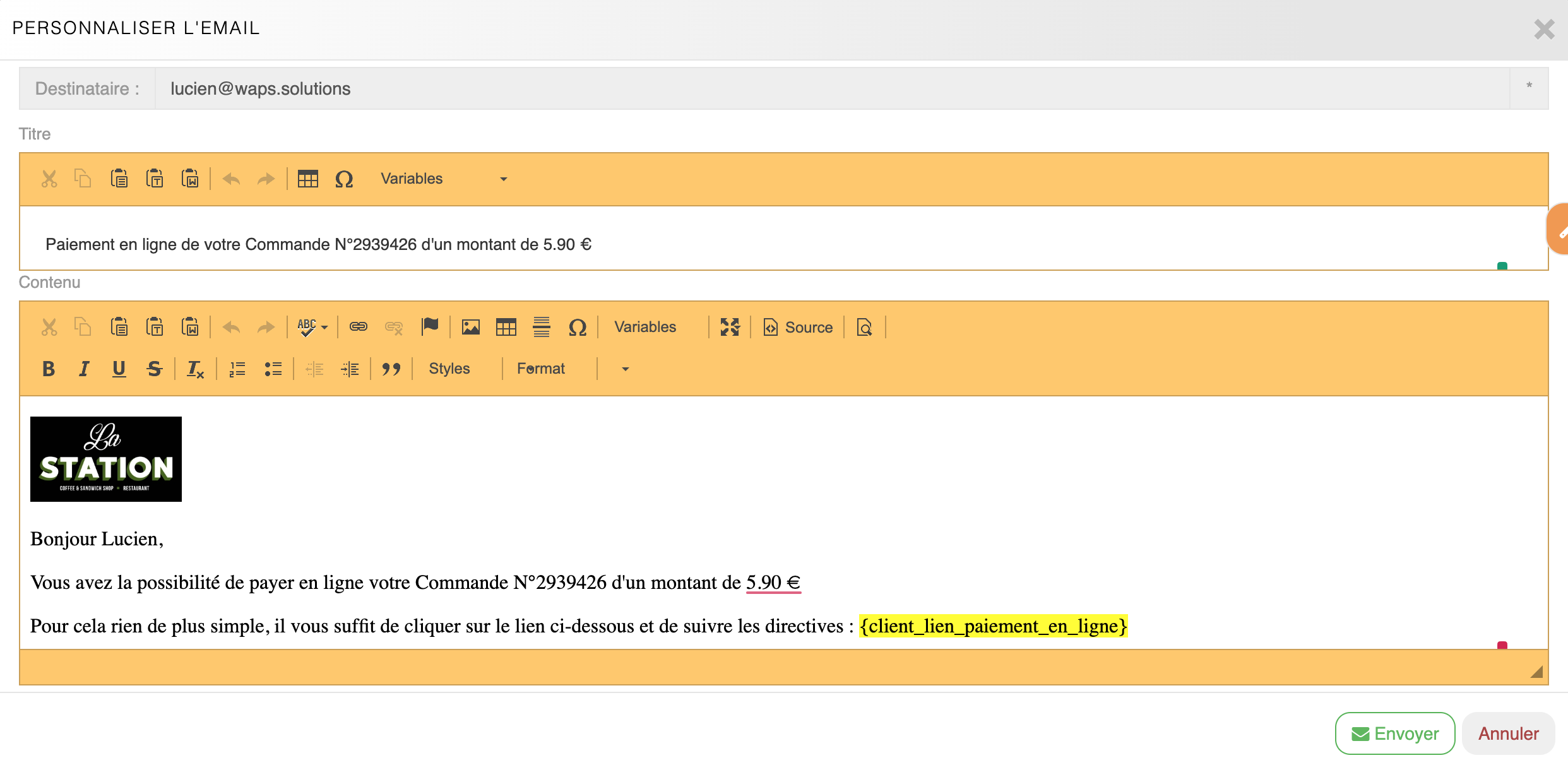The height and width of the screenshot is (765, 1568).
Task: Switch to Source view
Action: 798,327
